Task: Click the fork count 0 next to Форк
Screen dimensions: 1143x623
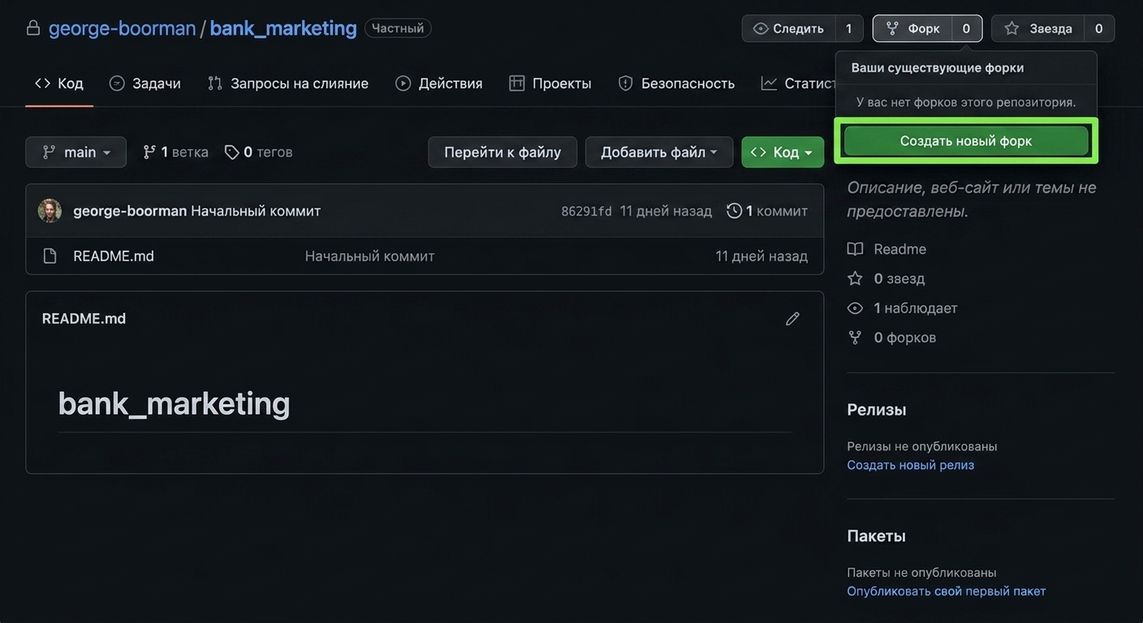Action: [967, 28]
